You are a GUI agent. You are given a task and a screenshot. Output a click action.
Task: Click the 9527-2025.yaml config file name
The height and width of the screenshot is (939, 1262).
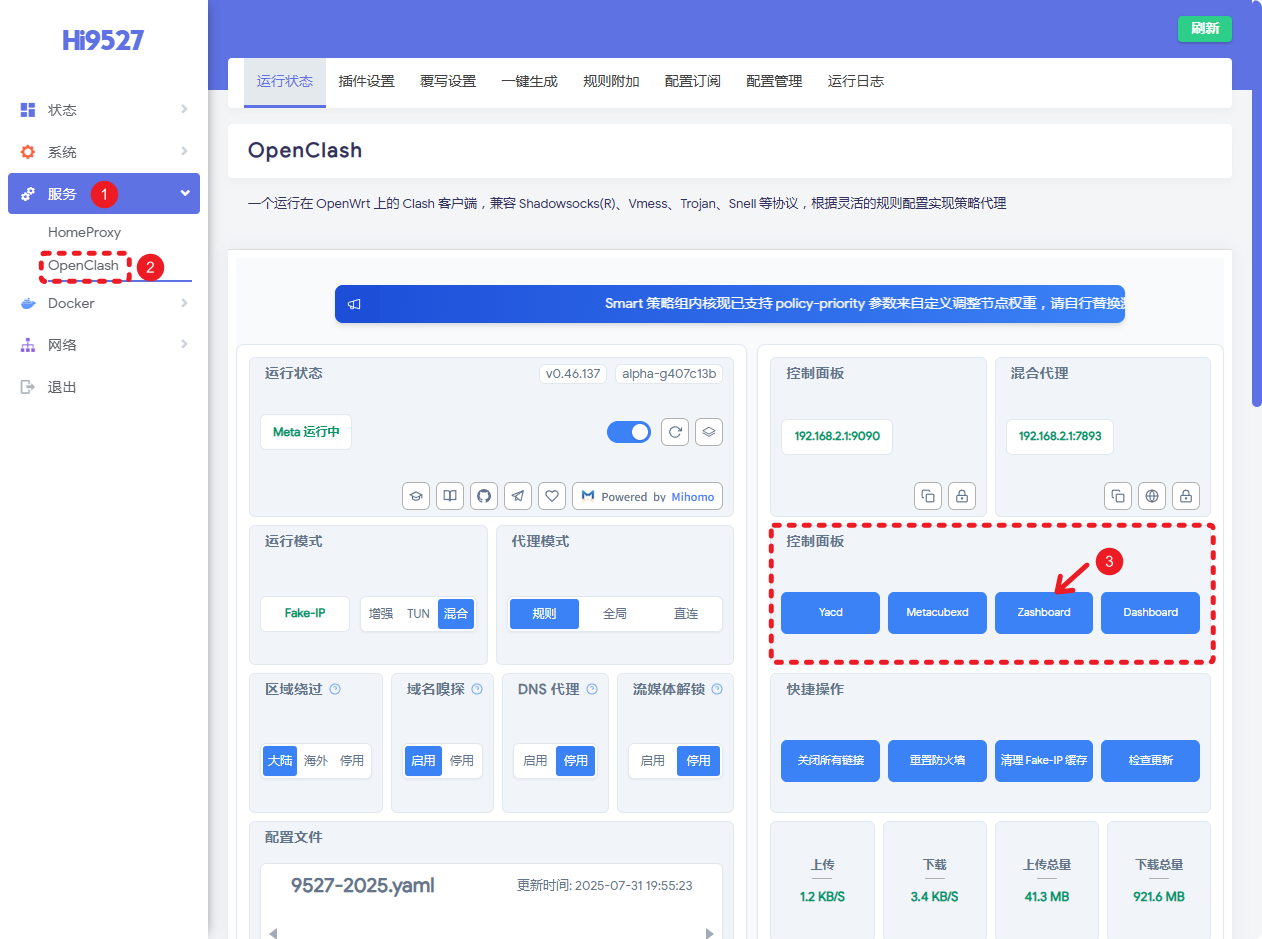pyautogui.click(x=363, y=885)
